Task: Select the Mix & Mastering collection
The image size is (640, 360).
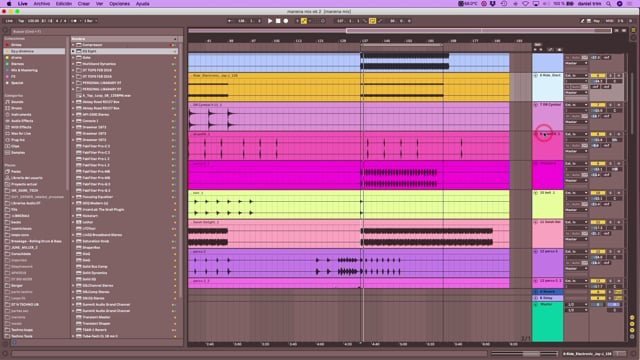Action: click(34, 70)
